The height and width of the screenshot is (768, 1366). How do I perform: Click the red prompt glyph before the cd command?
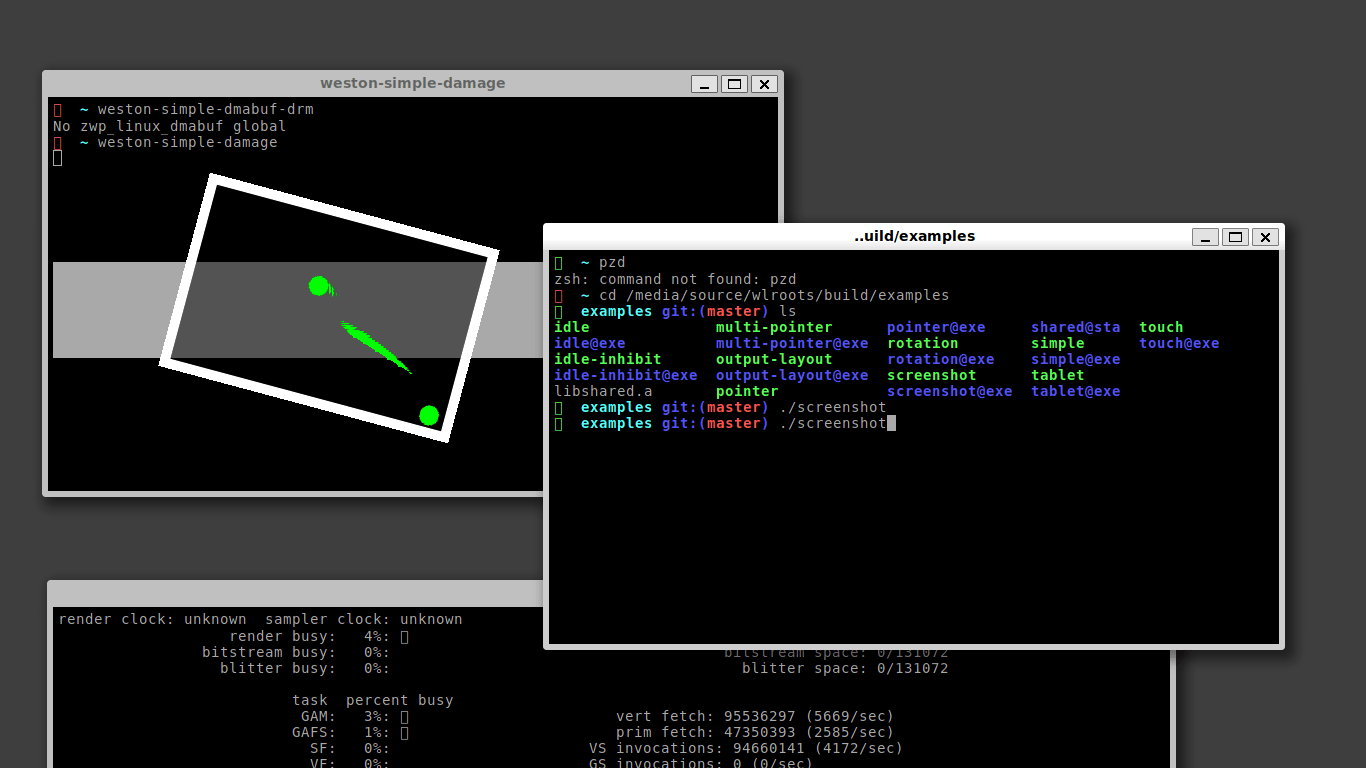557,295
